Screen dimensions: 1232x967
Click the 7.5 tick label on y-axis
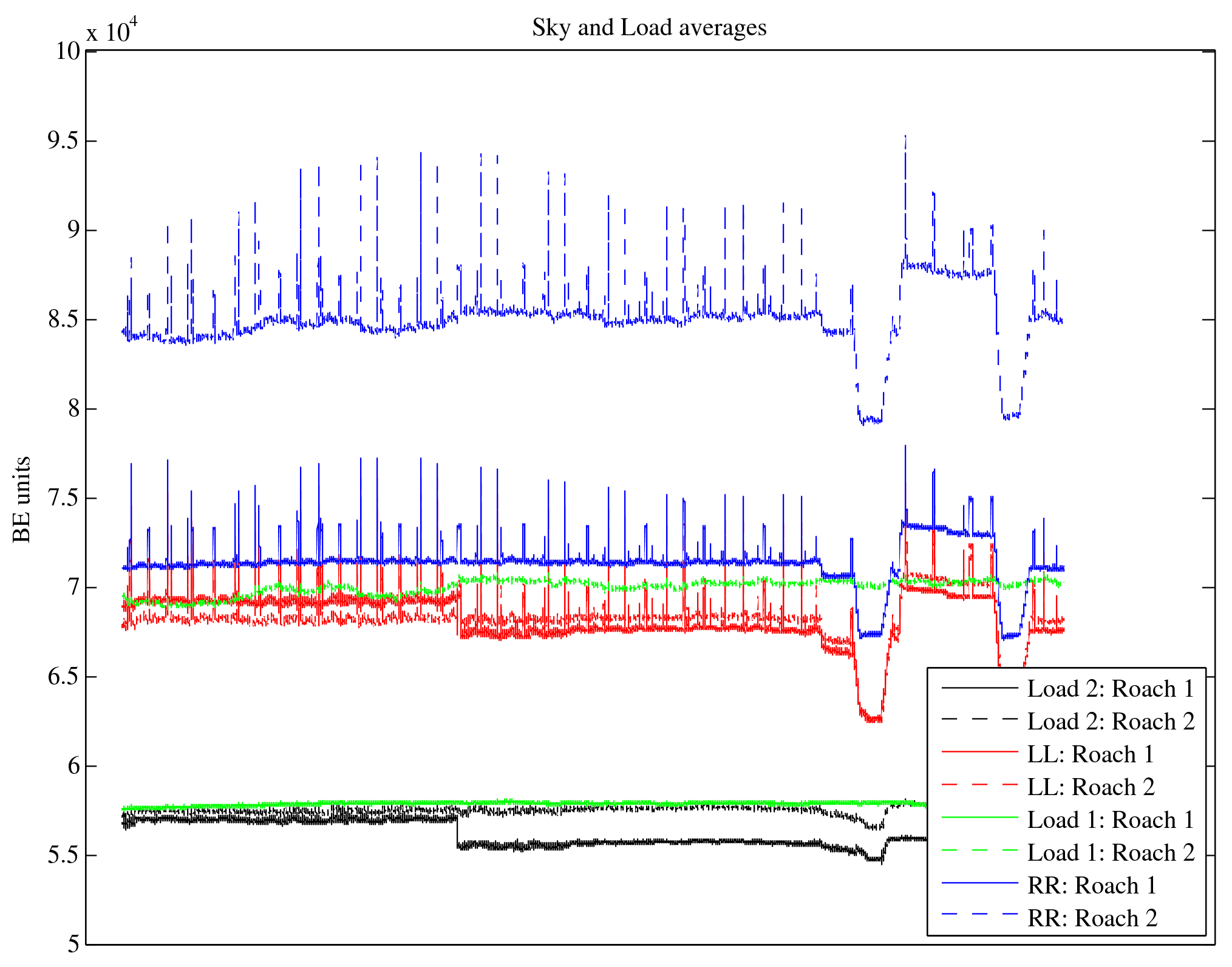click(64, 498)
